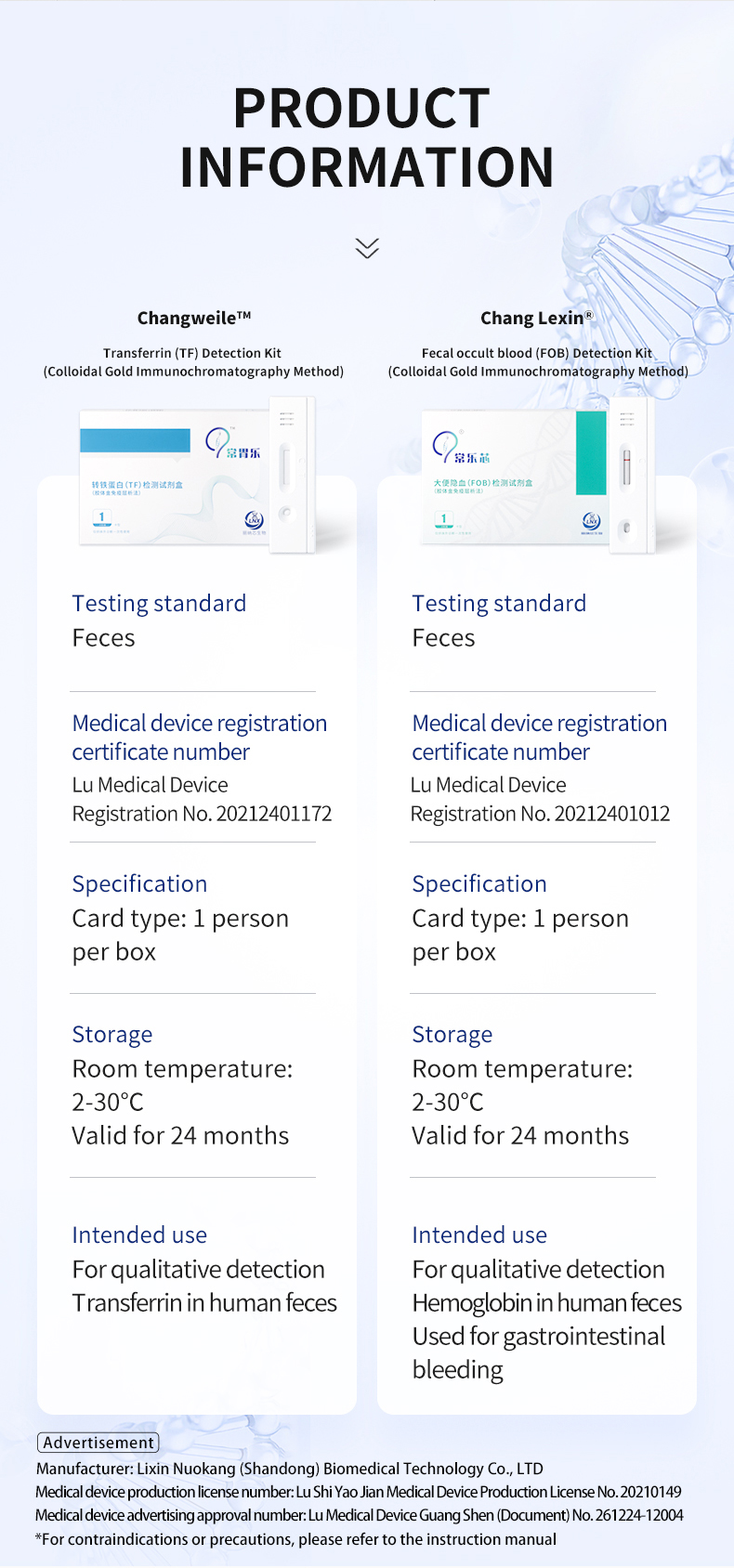Click the PRODUCT INFORMATION title
The height and width of the screenshot is (1568, 734).
coord(367,137)
